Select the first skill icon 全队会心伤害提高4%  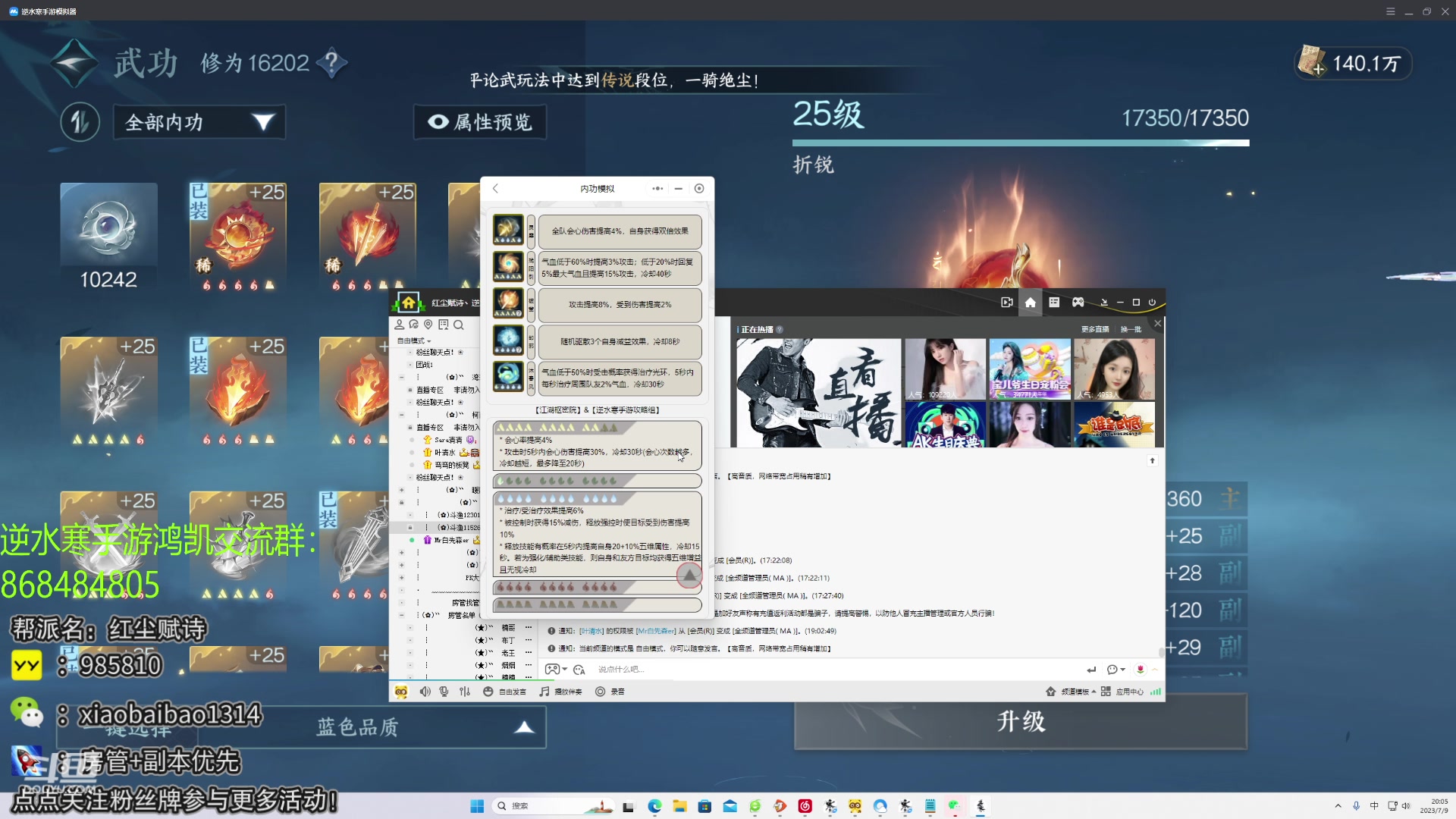point(508,230)
